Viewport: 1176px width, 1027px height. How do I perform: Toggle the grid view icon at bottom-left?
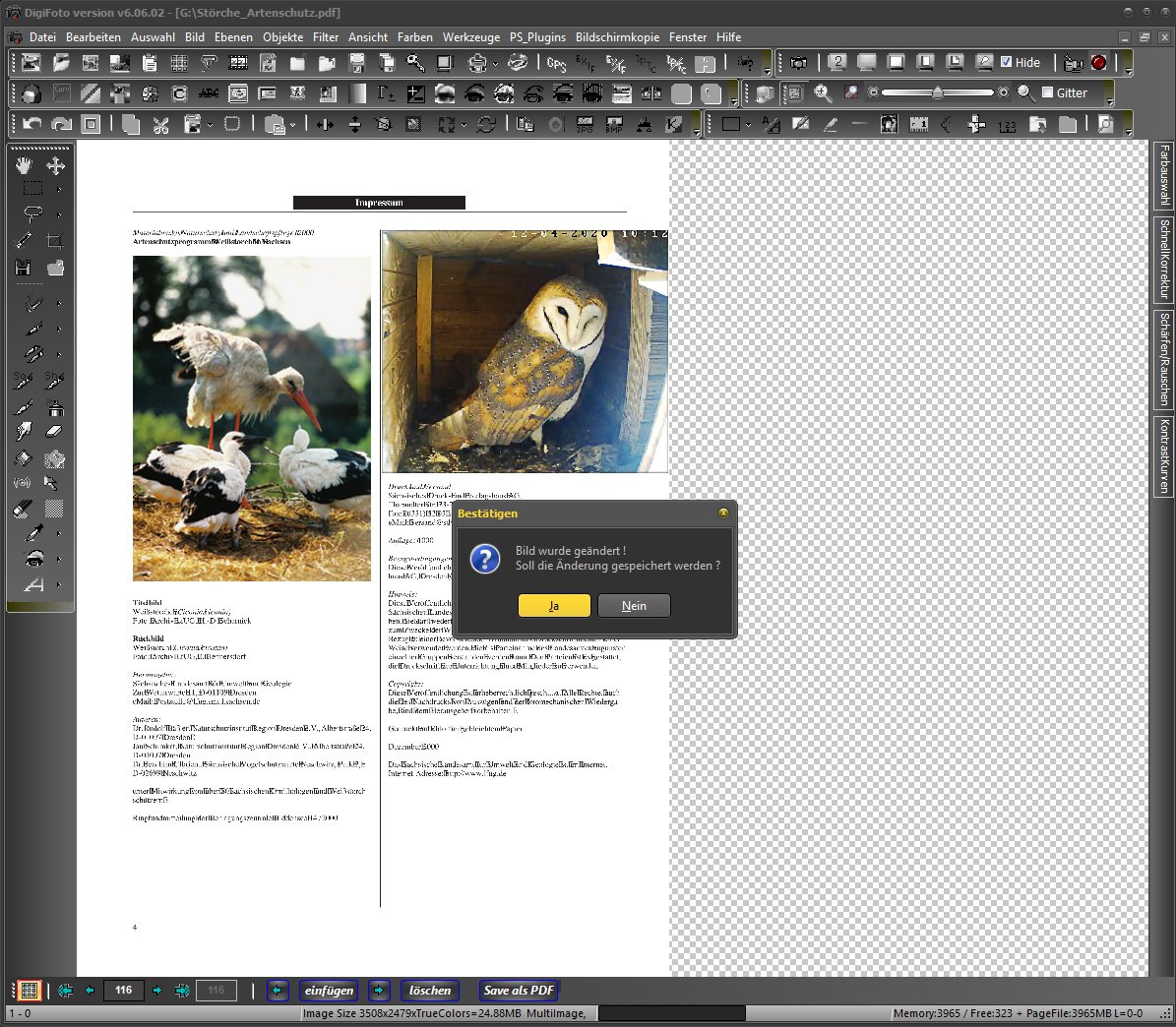[x=29, y=991]
